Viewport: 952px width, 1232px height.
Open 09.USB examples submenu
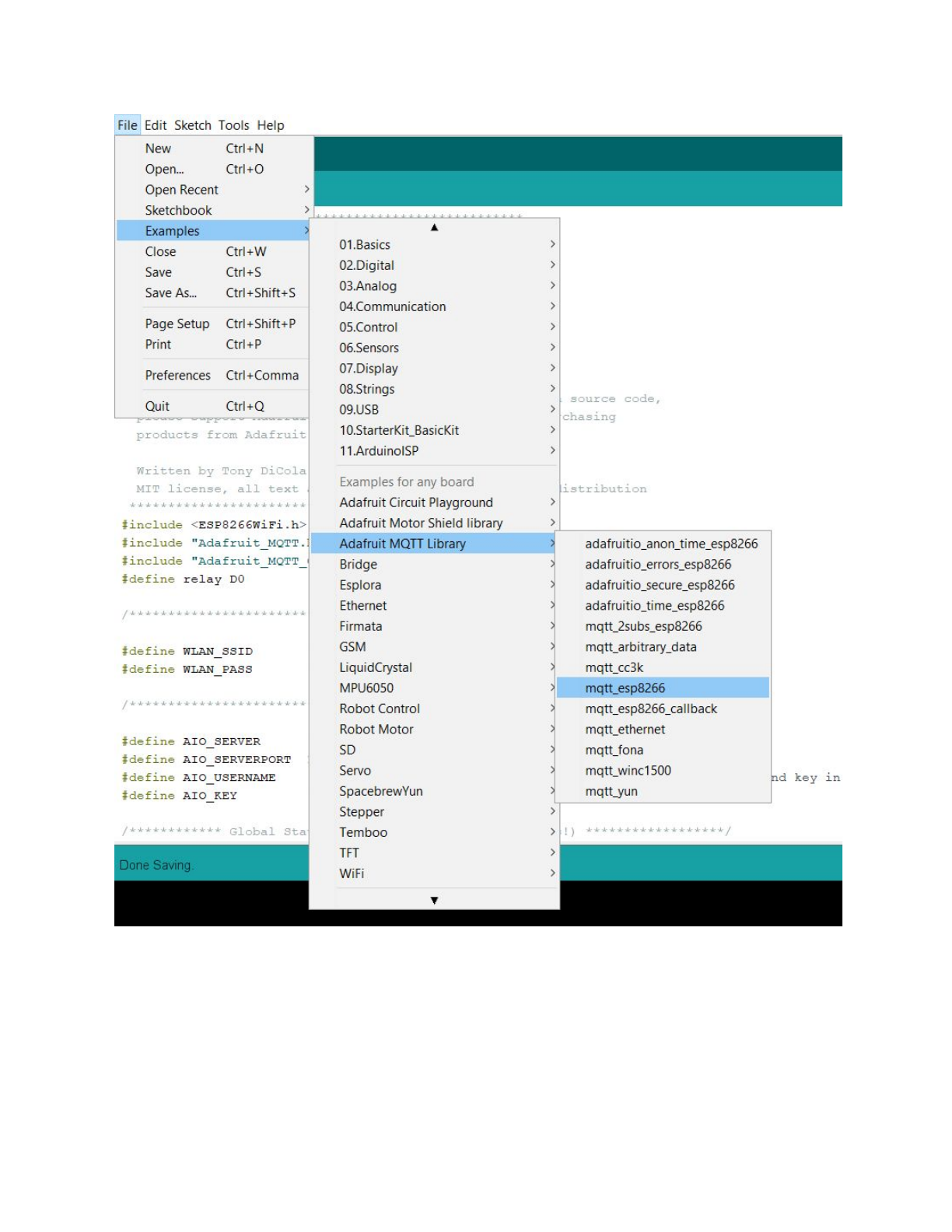(434, 409)
